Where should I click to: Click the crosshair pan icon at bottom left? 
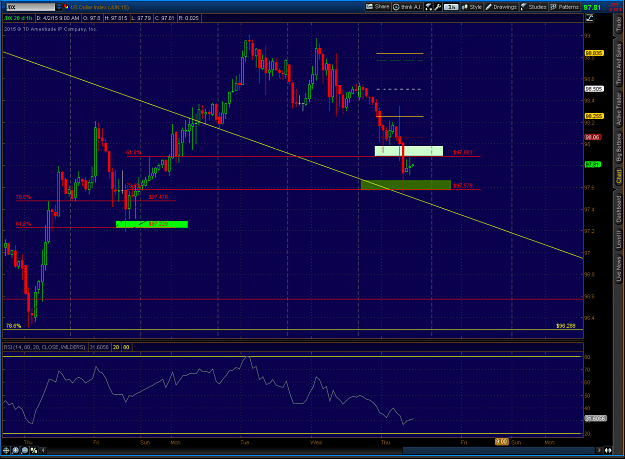6,450
